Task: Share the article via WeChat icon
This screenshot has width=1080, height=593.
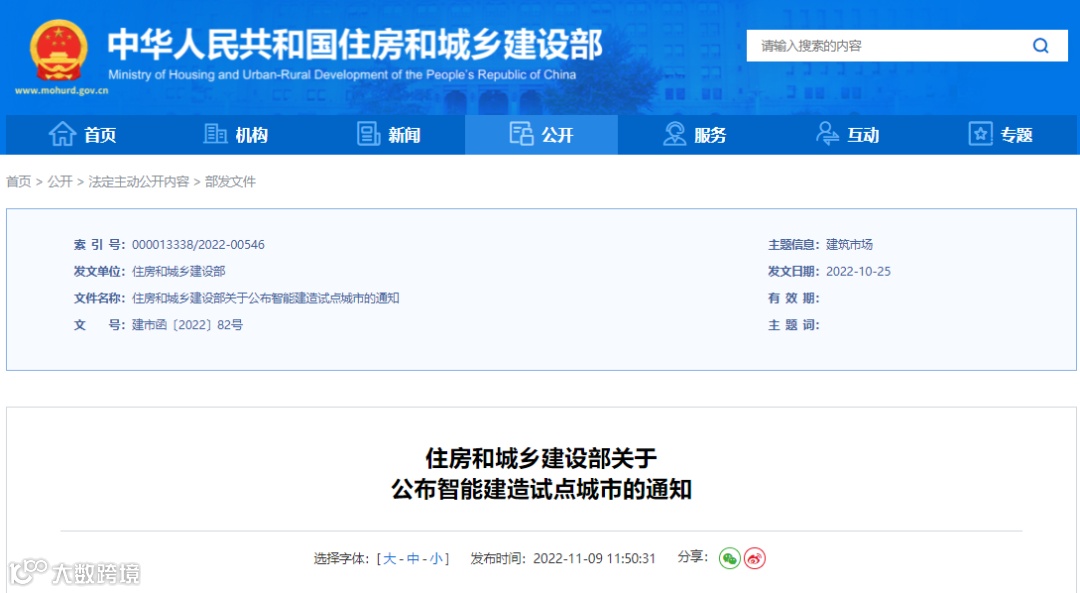Action: click(x=729, y=558)
